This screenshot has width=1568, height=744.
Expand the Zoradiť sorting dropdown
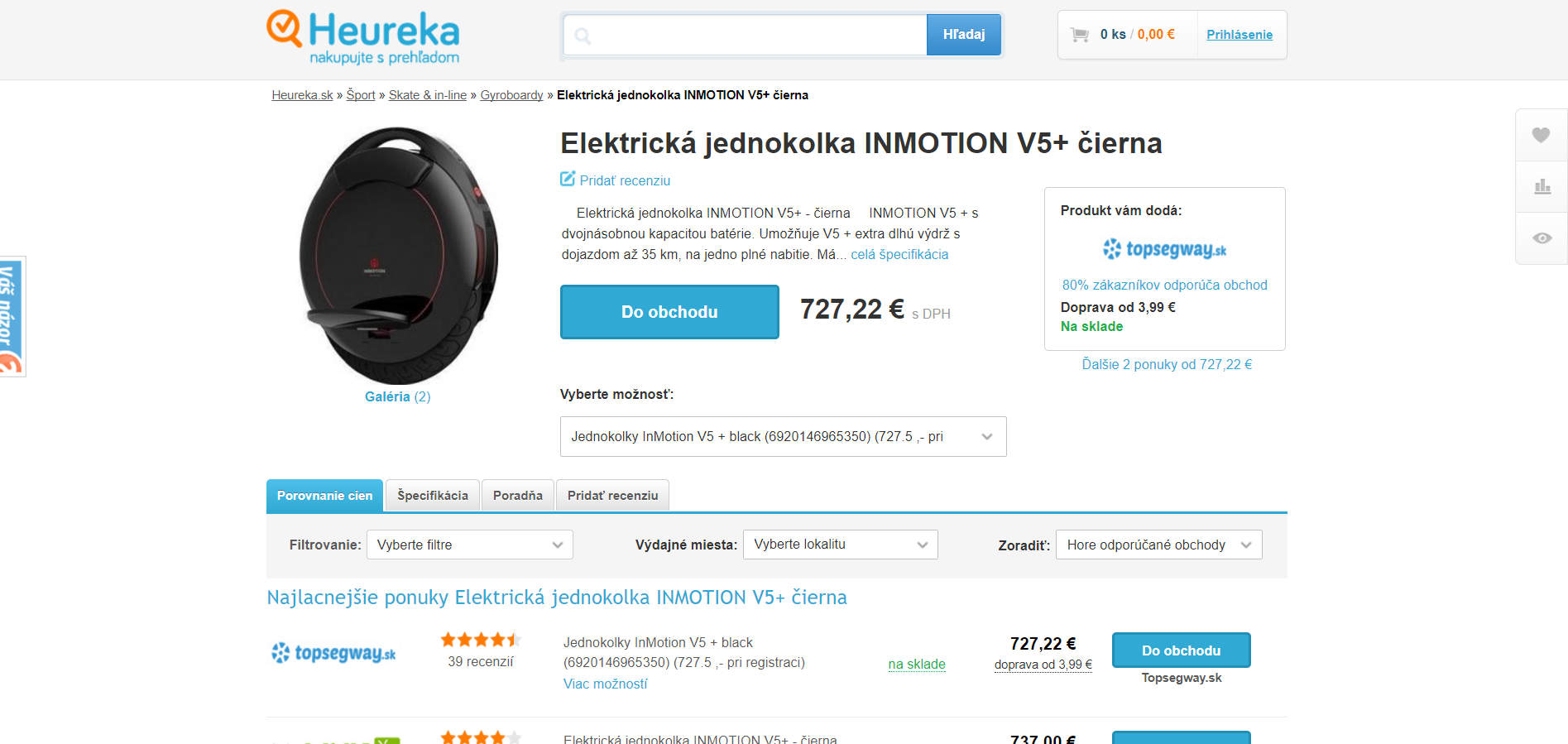pos(1158,545)
